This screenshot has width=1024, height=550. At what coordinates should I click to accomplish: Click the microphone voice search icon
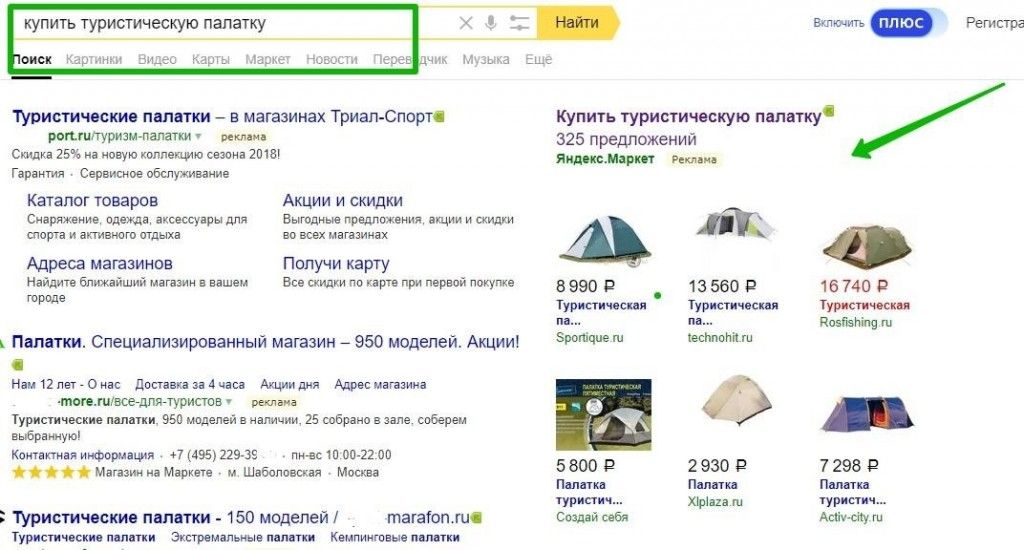(491, 23)
